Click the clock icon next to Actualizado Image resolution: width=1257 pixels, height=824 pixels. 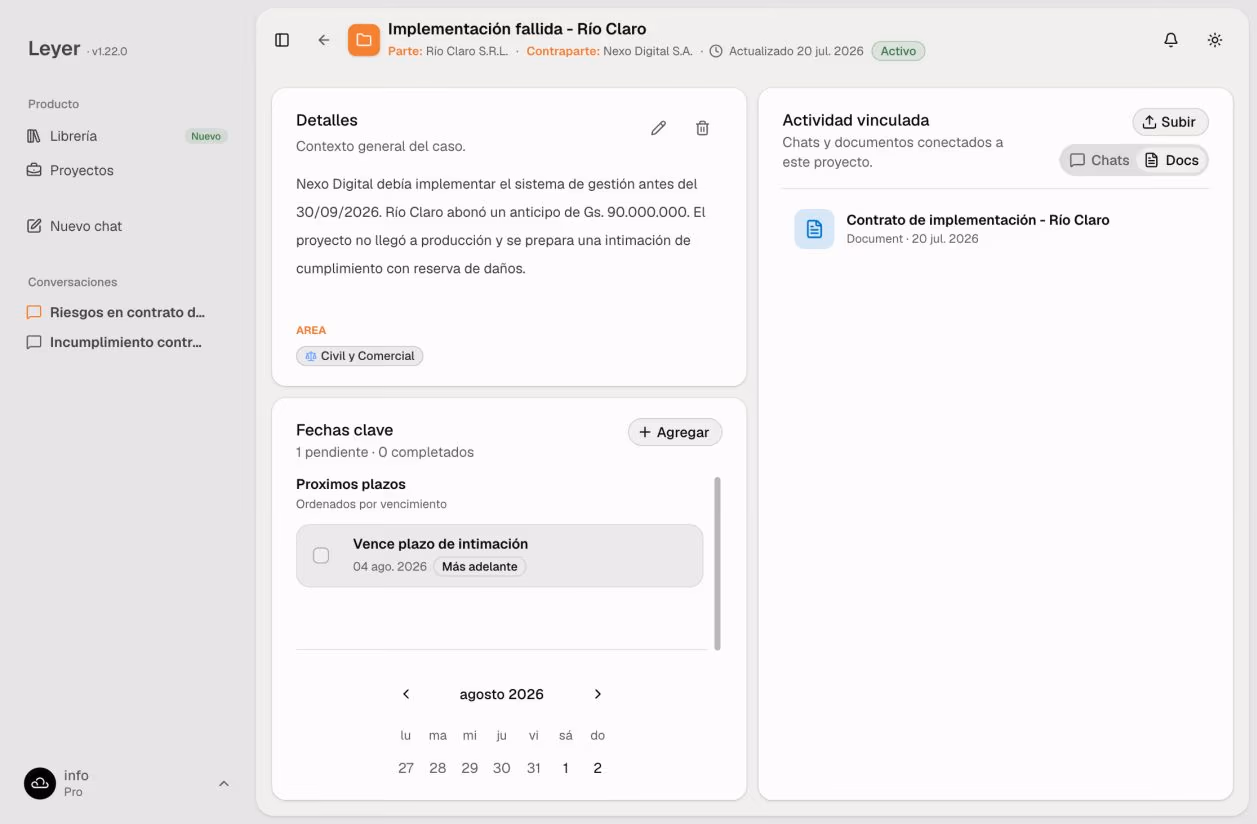tap(716, 51)
